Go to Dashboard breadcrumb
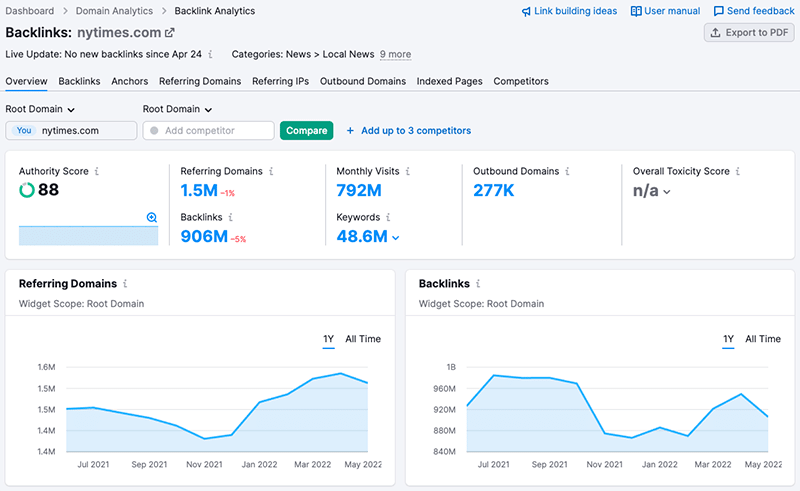The width and height of the screenshot is (800, 491). click(x=30, y=11)
